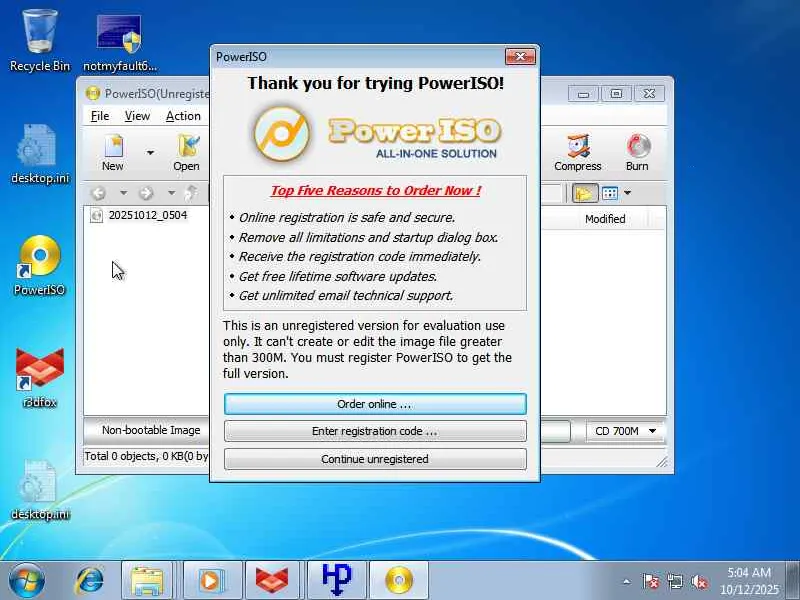Expand the New button dropdown arrow
The height and width of the screenshot is (600, 800).
click(150, 153)
